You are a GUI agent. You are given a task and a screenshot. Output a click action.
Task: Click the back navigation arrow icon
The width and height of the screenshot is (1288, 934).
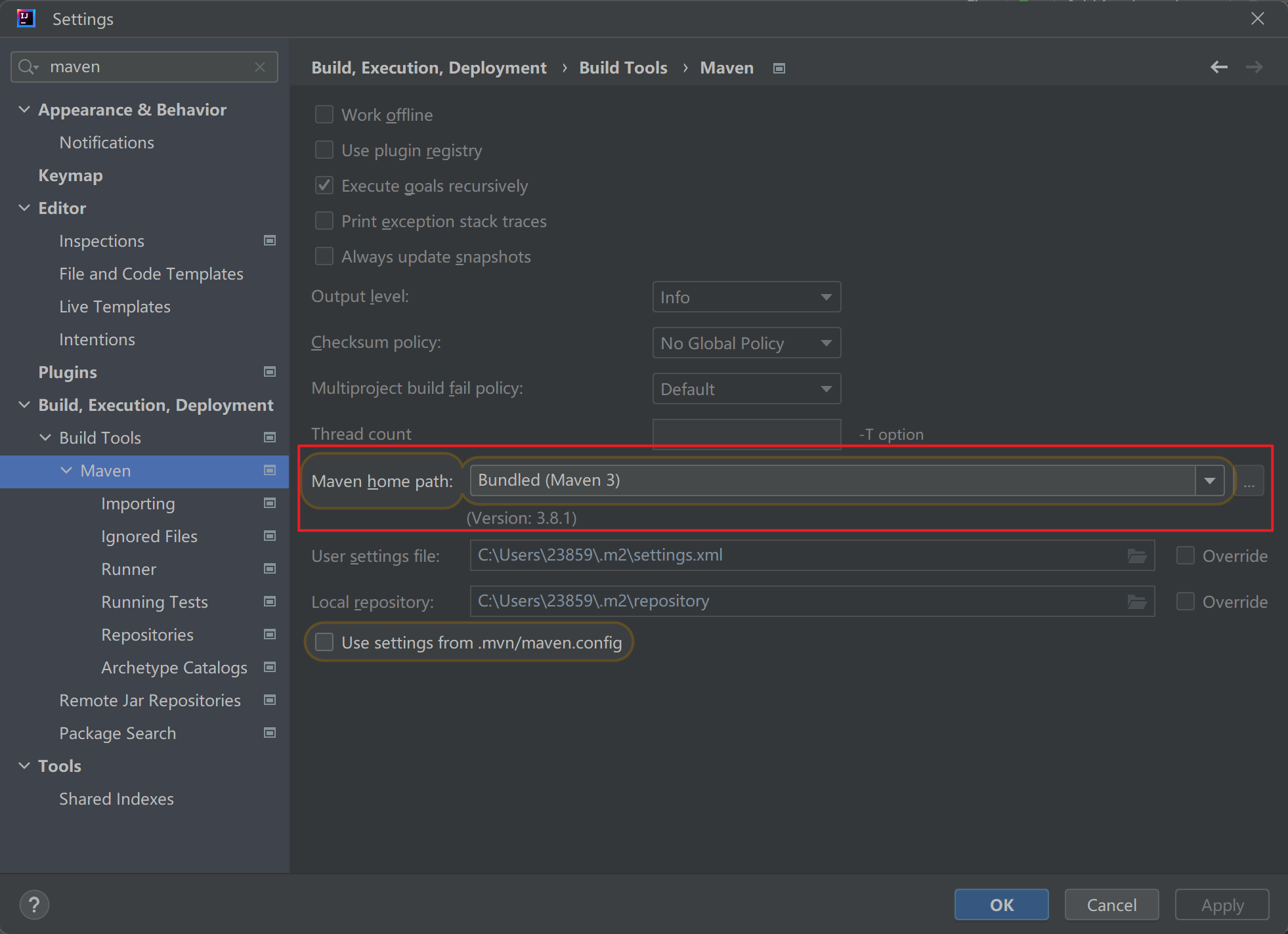[1218, 67]
